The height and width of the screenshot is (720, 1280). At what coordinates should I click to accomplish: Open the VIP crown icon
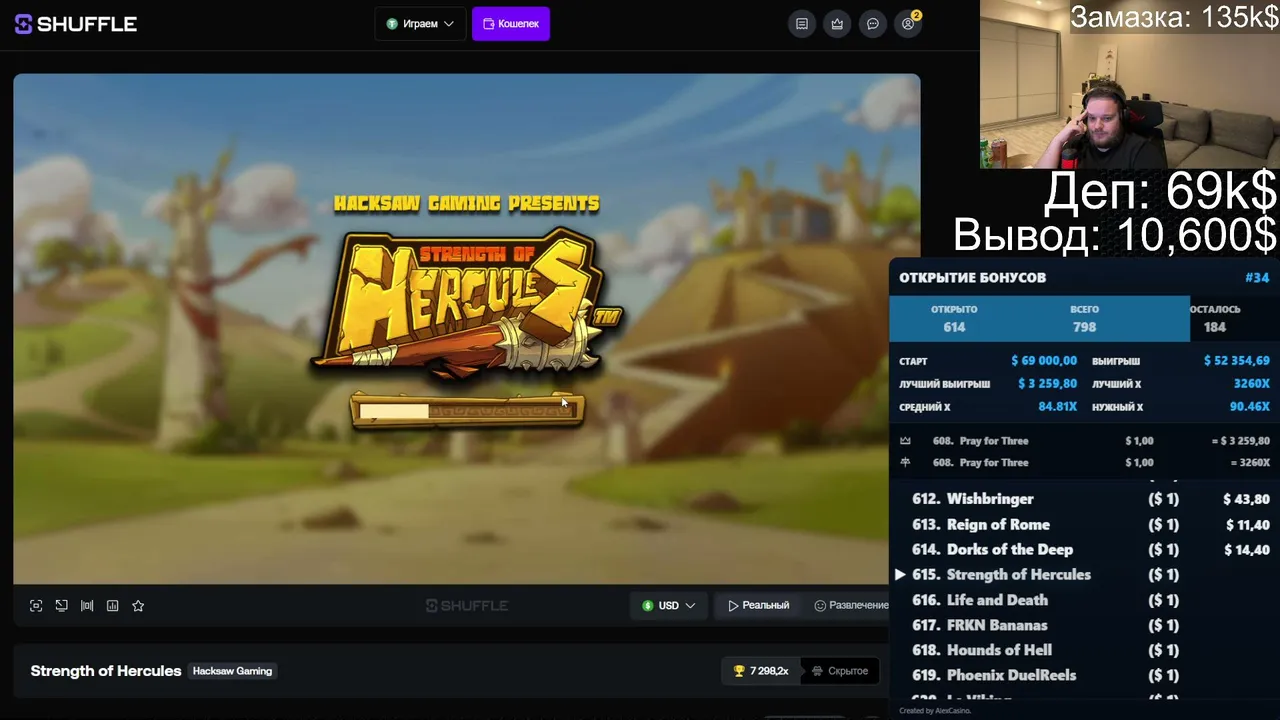tap(837, 24)
